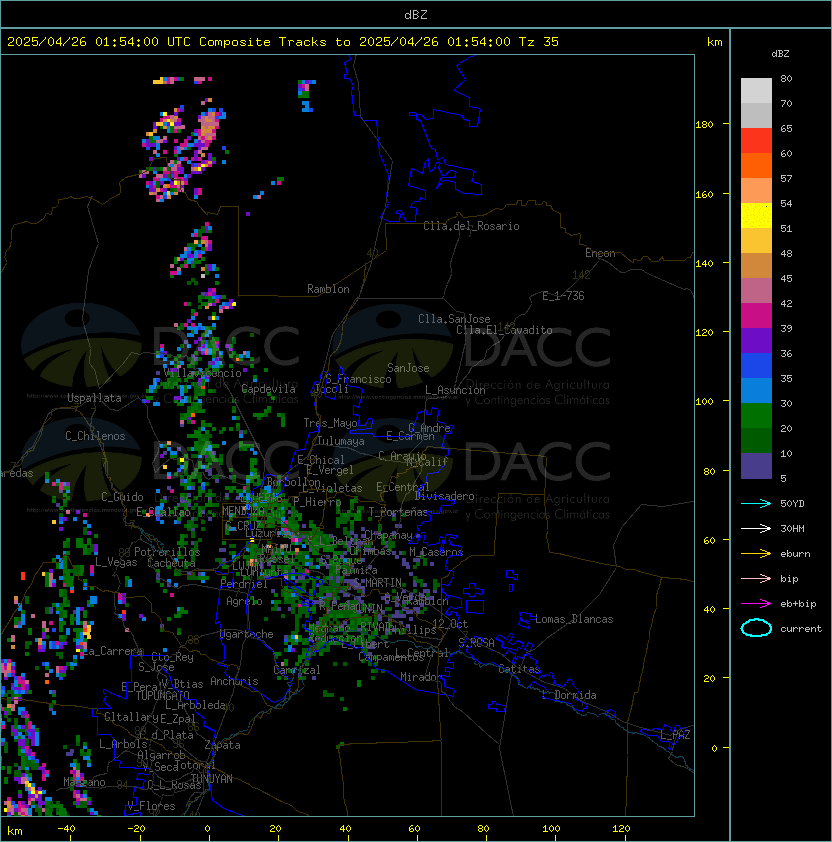
Task: Click the Ugarteche location label
Action: (x=247, y=634)
